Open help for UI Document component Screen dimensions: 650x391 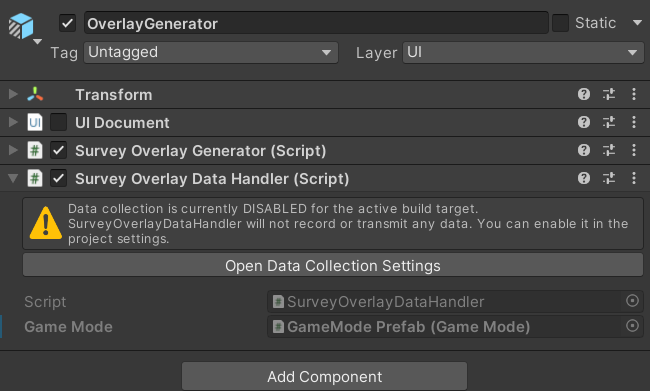584,122
